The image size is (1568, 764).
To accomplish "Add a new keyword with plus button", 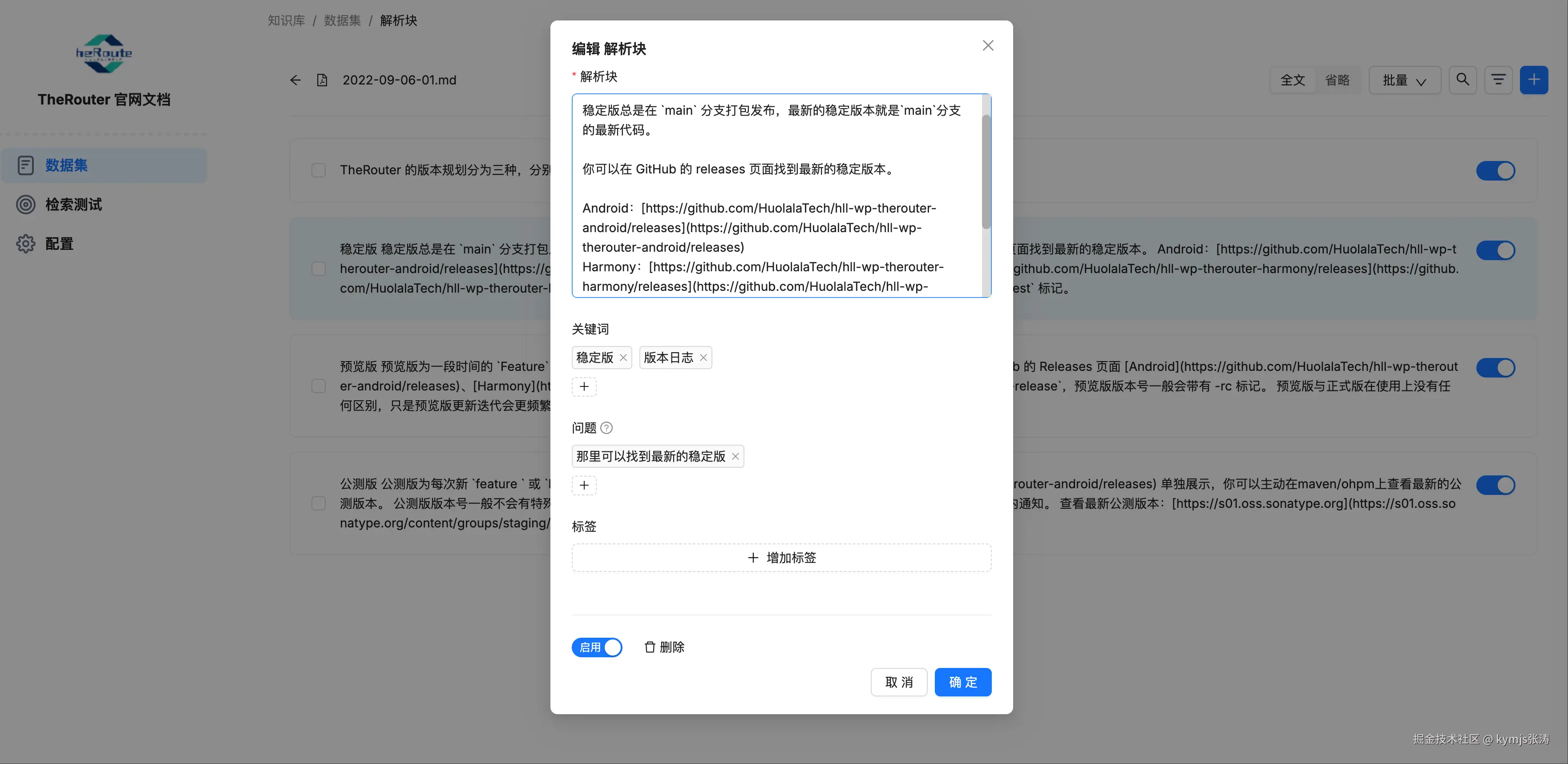I will (584, 387).
